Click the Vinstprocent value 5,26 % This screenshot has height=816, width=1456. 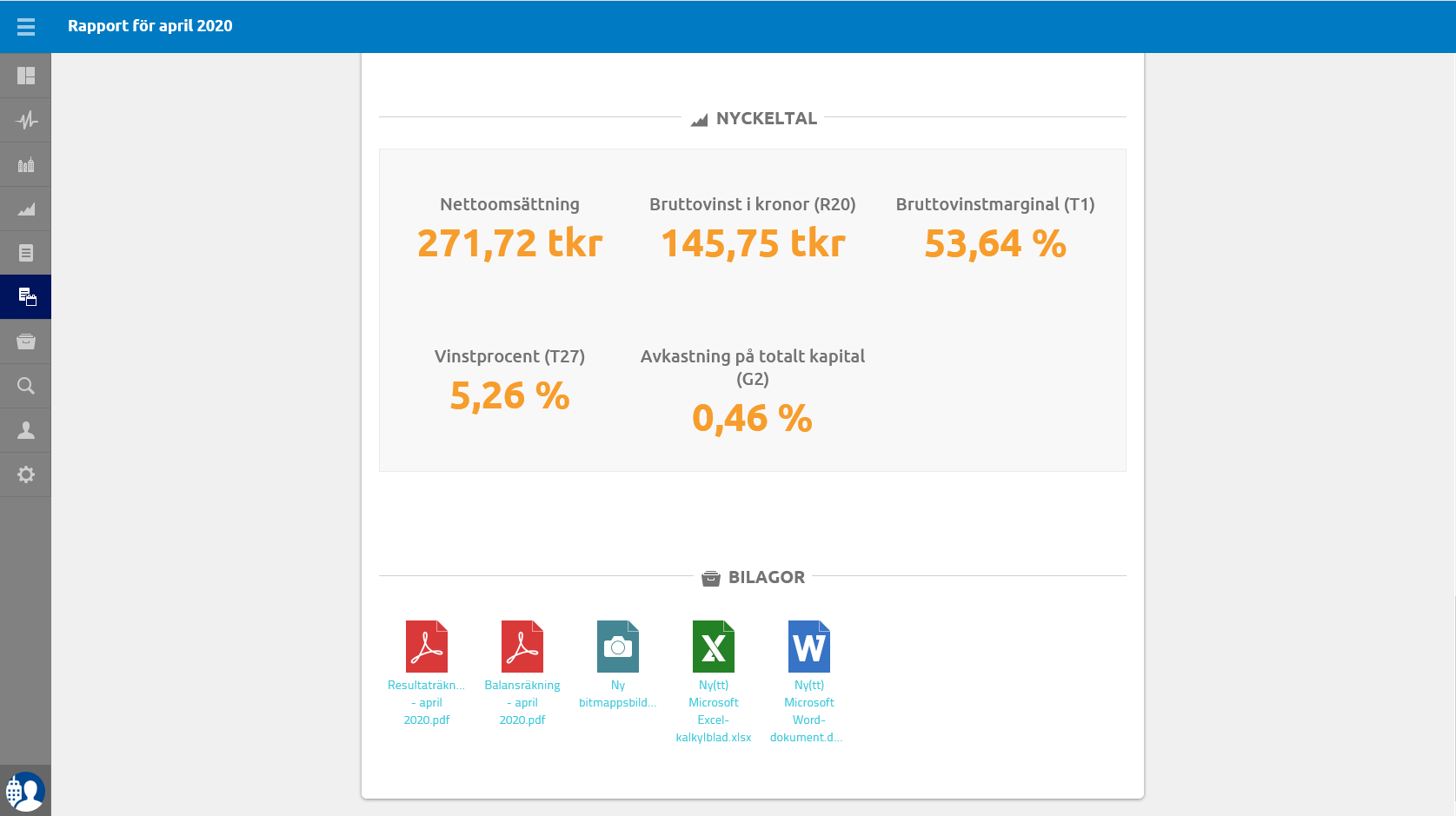pos(510,395)
